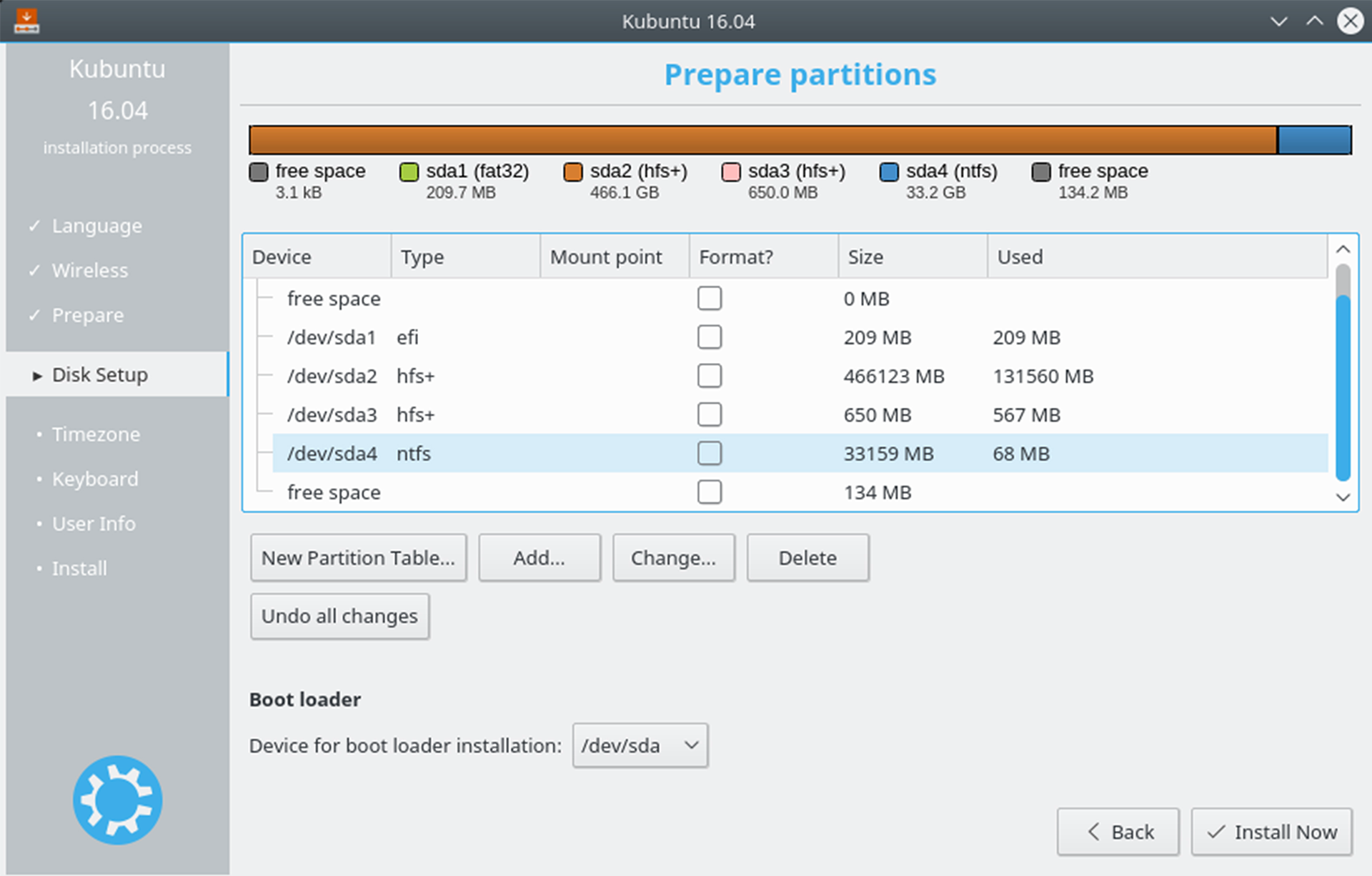Toggle format checkbox for /dev/sda1
Screen dimensions: 1372x876
pos(710,337)
